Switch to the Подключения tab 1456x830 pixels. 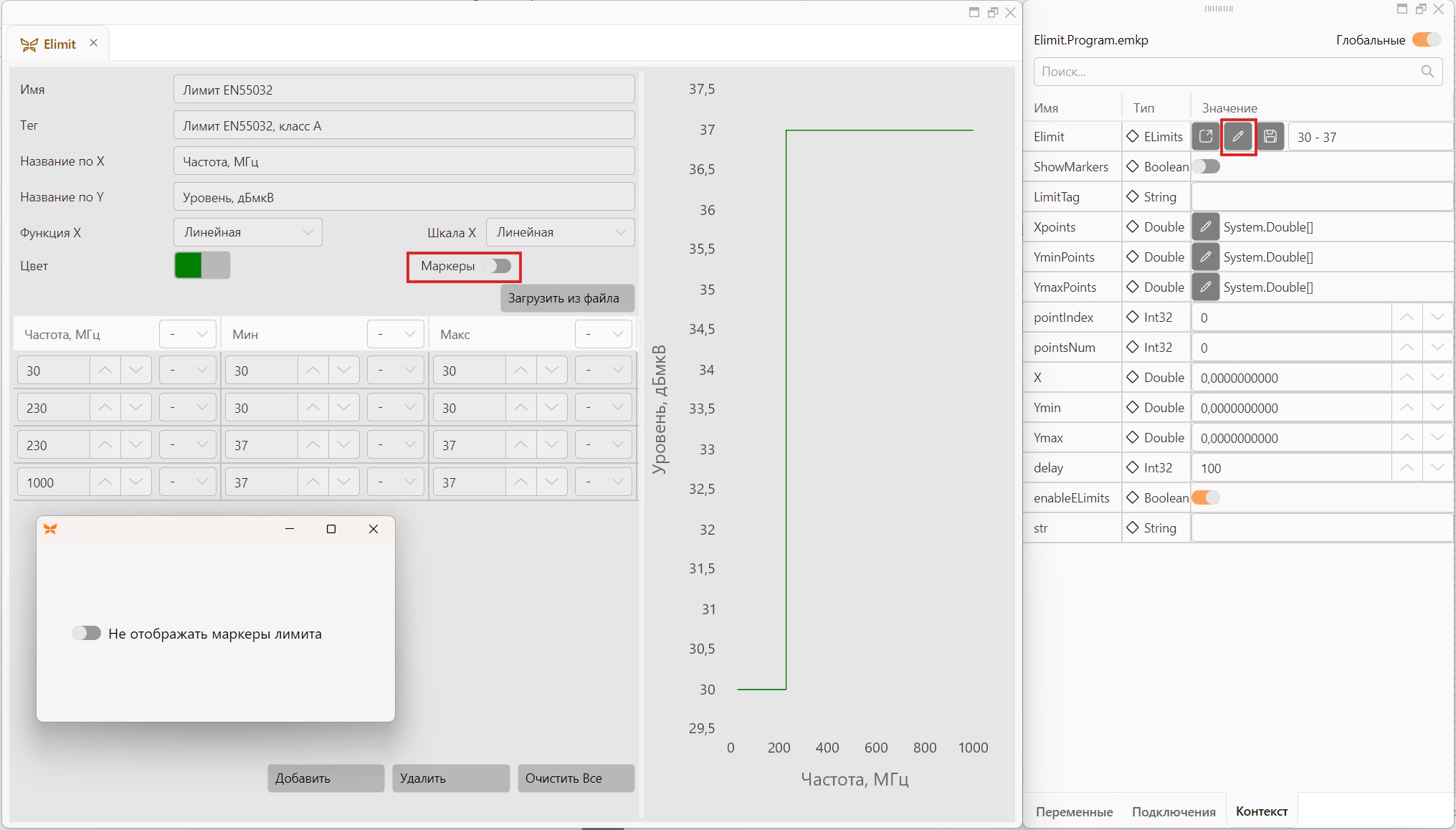point(1174,811)
